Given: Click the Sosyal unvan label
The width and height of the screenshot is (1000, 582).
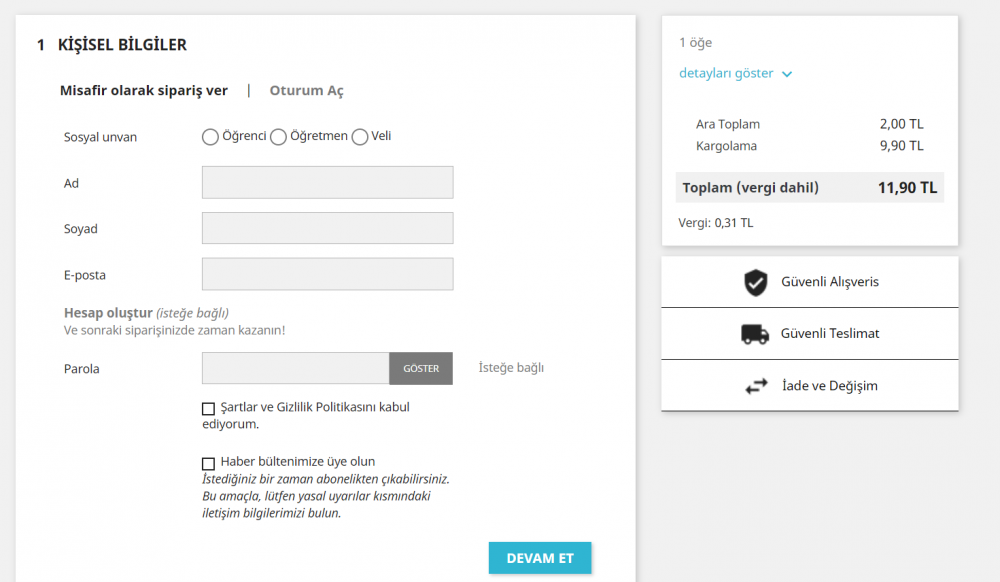Looking at the screenshot, I should point(100,137).
